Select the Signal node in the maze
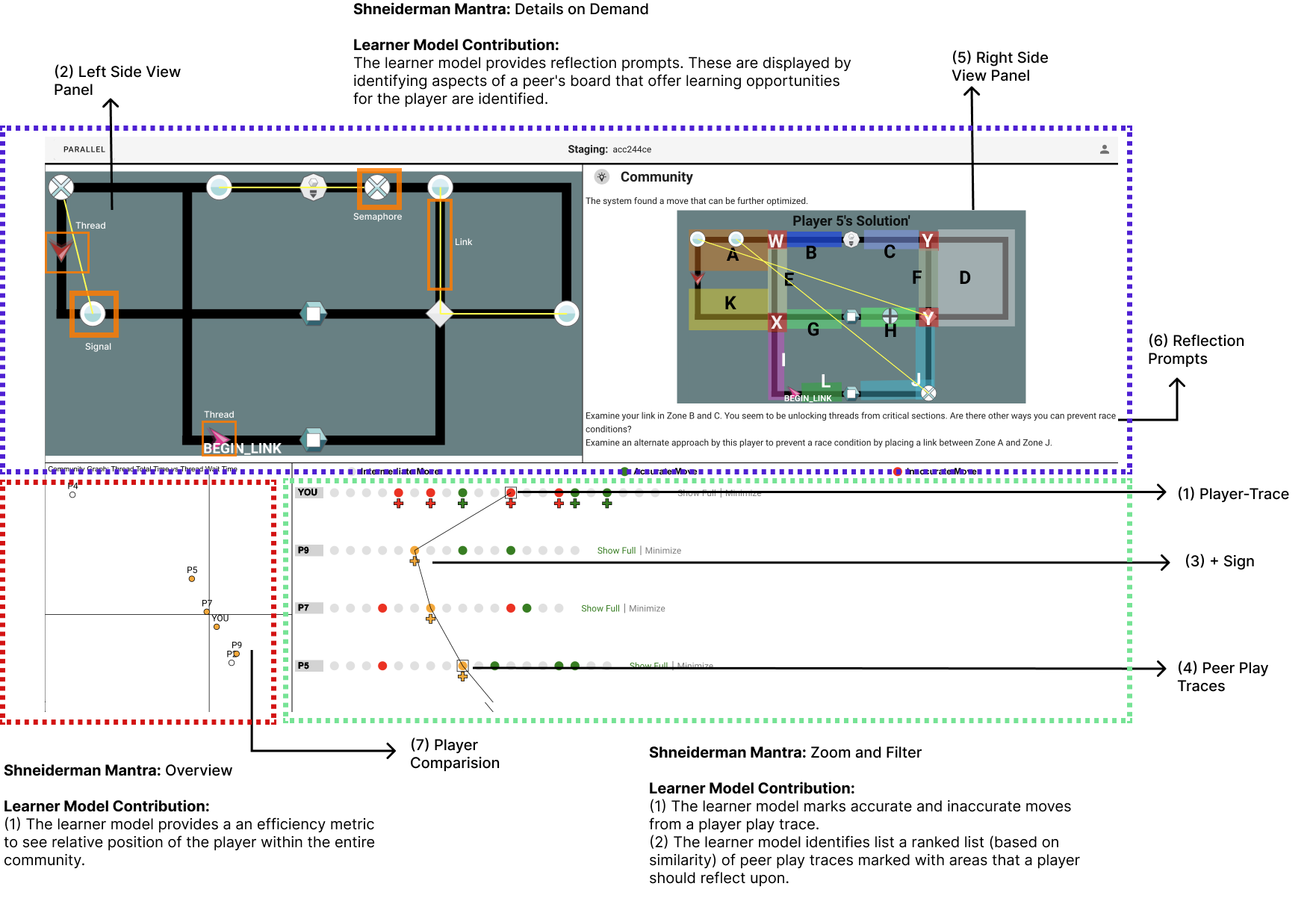The width and height of the screenshot is (1316, 910). (x=93, y=315)
